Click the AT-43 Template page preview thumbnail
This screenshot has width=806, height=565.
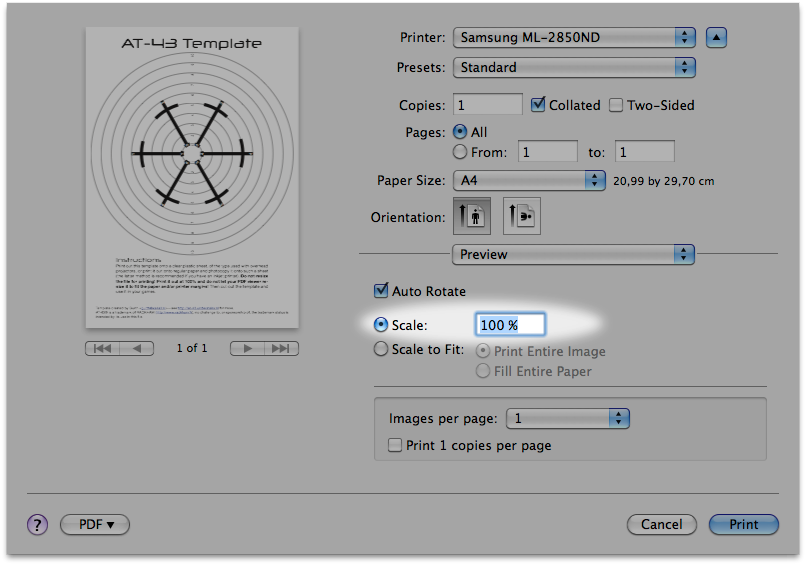192,177
